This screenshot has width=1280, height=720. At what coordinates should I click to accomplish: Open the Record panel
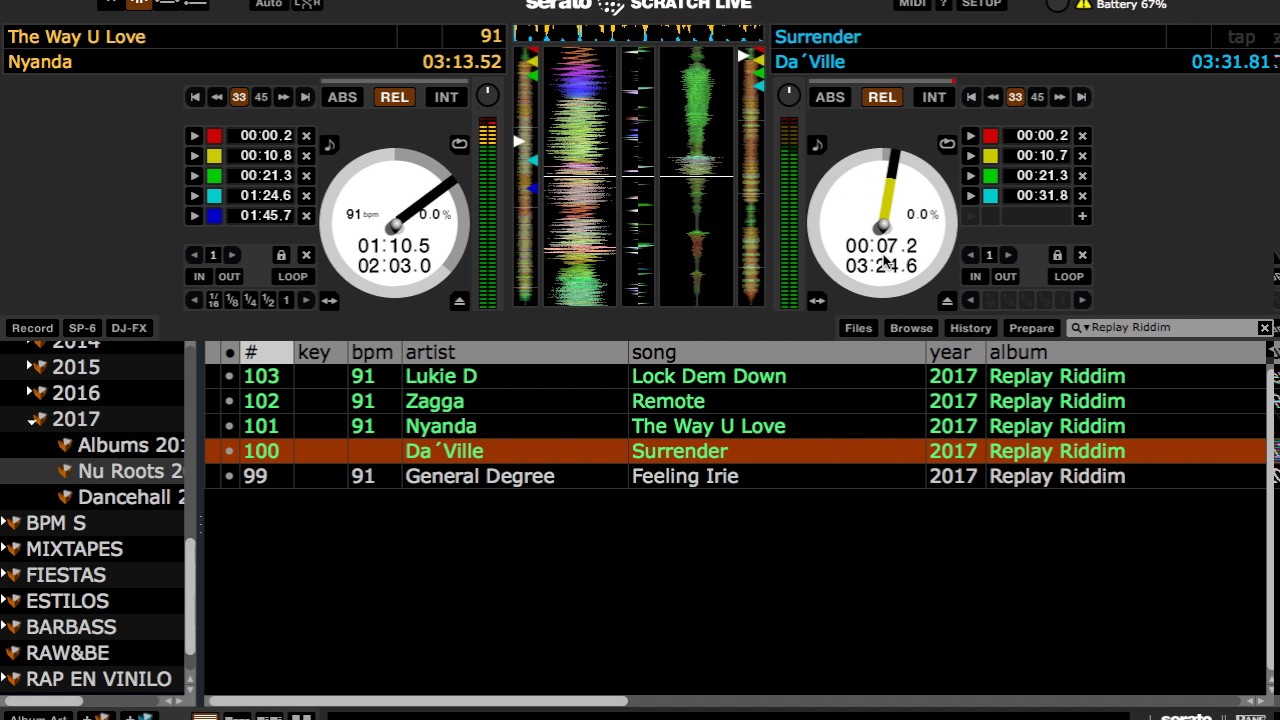(x=32, y=328)
